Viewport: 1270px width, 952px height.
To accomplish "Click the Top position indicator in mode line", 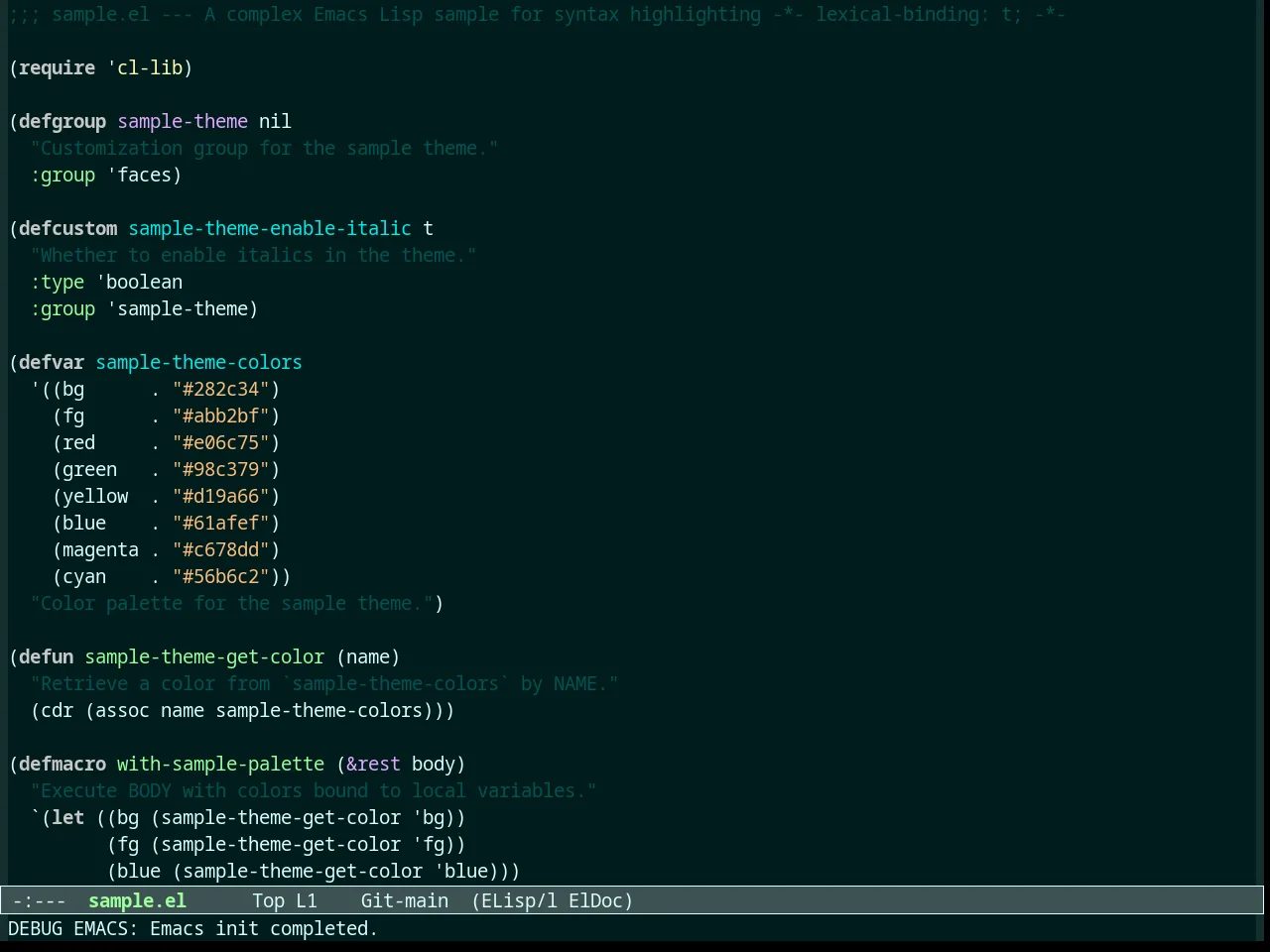I will (x=268, y=900).
